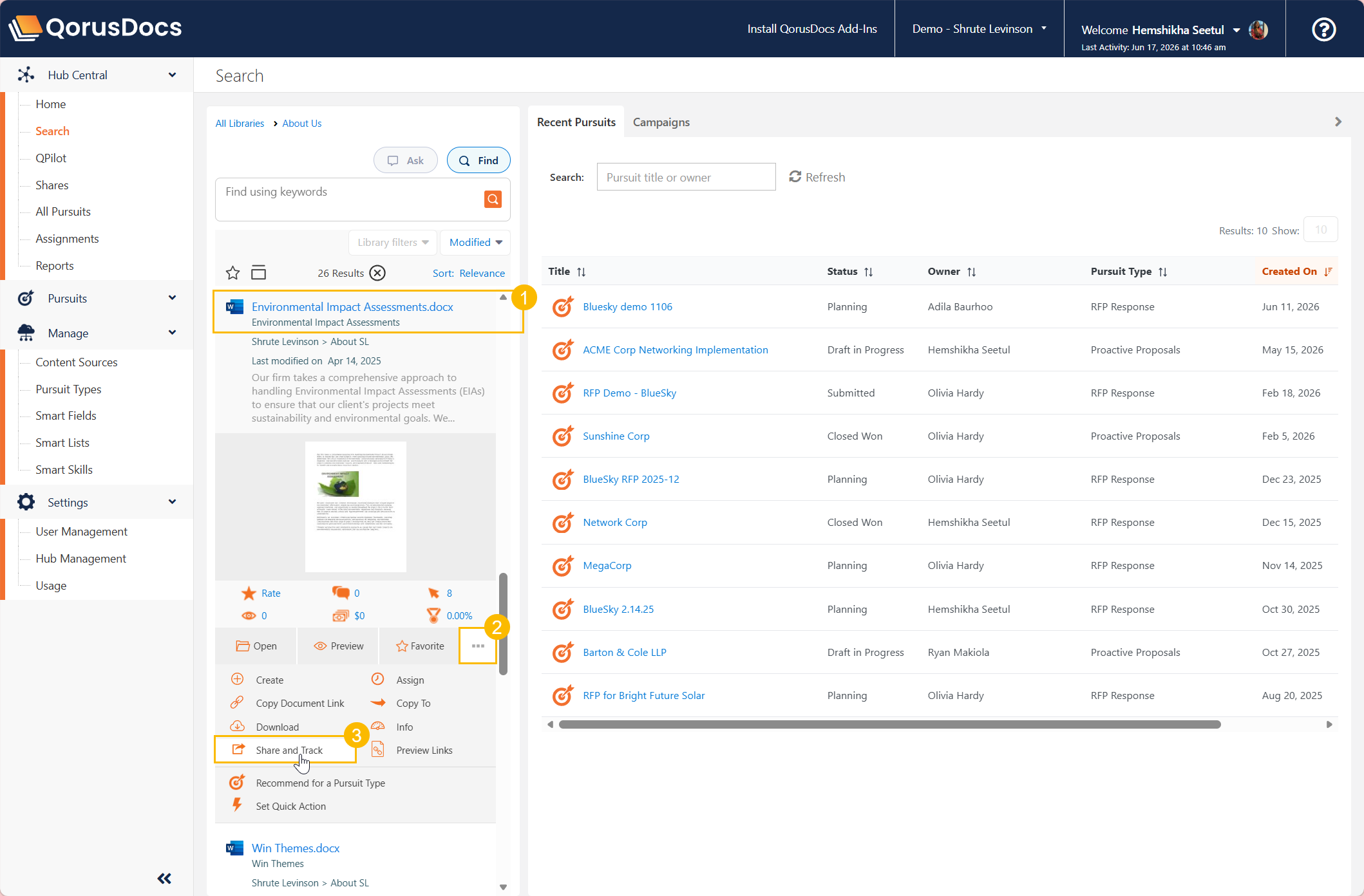The height and width of the screenshot is (896, 1364).
Task: Toggle Favorite on the Environmental document
Action: pyautogui.click(x=420, y=646)
